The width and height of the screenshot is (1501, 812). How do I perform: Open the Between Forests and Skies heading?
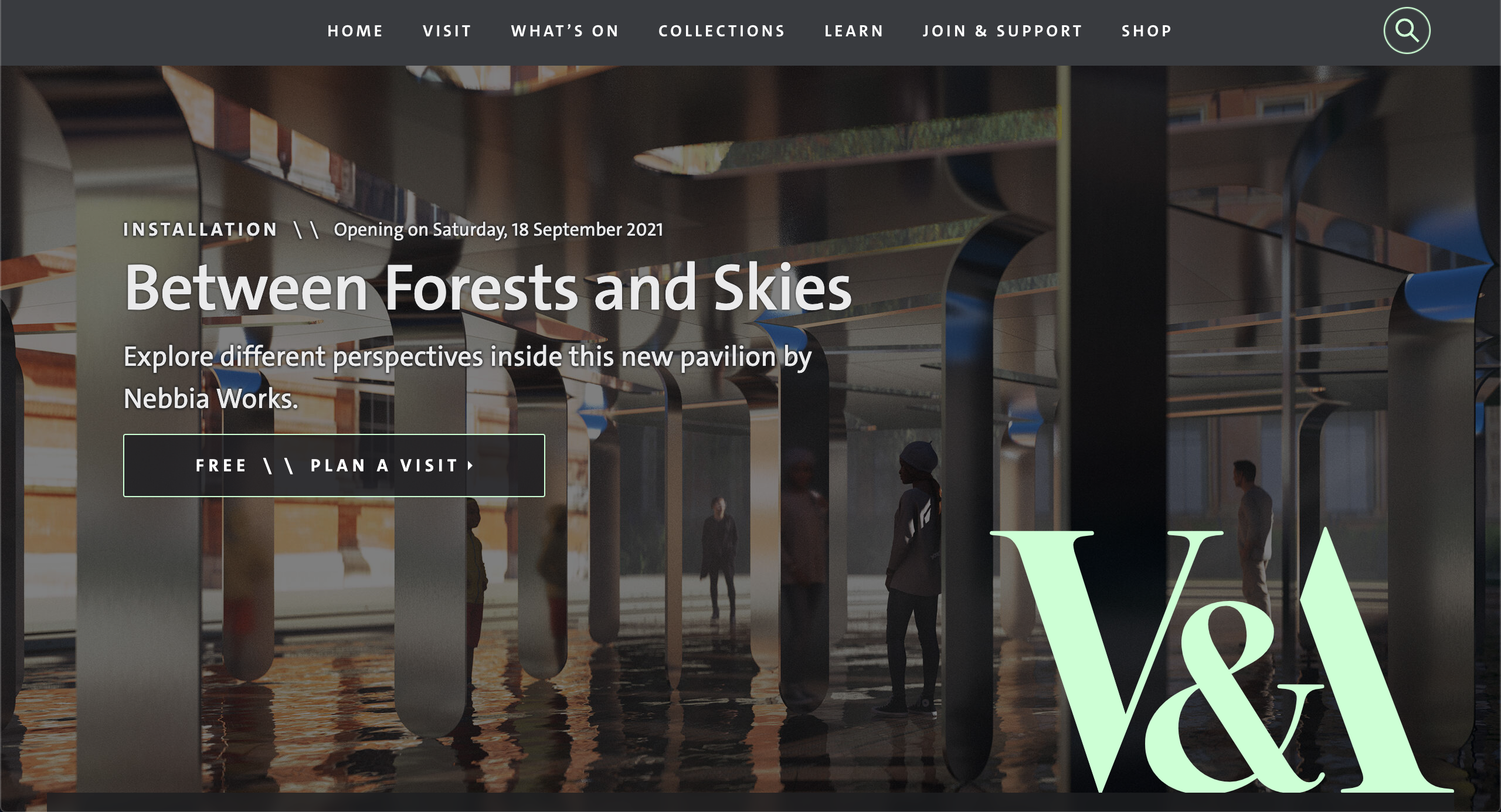(488, 287)
